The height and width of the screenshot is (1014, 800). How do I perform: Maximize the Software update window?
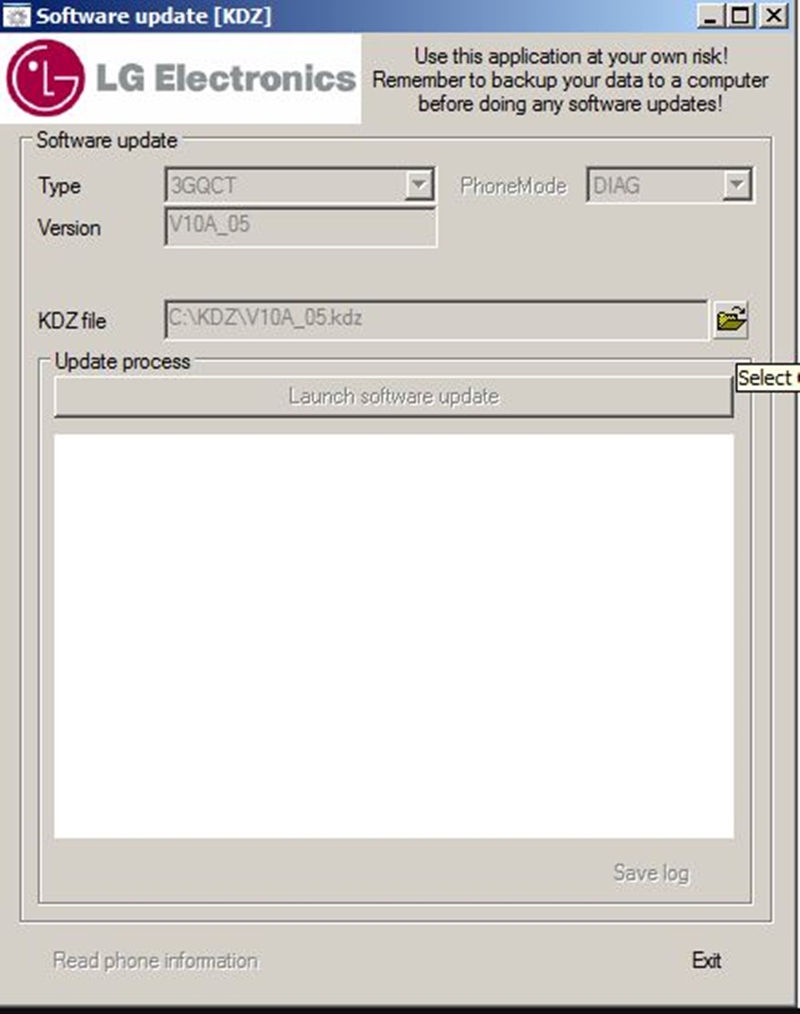coord(741,16)
